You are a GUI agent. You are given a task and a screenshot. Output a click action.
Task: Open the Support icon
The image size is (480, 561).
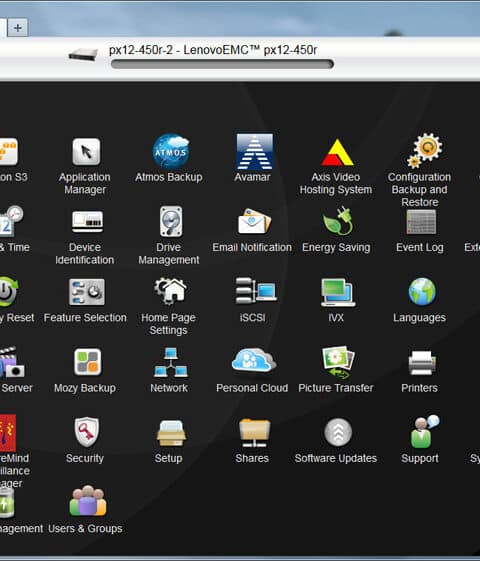click(x=424, y=432)
